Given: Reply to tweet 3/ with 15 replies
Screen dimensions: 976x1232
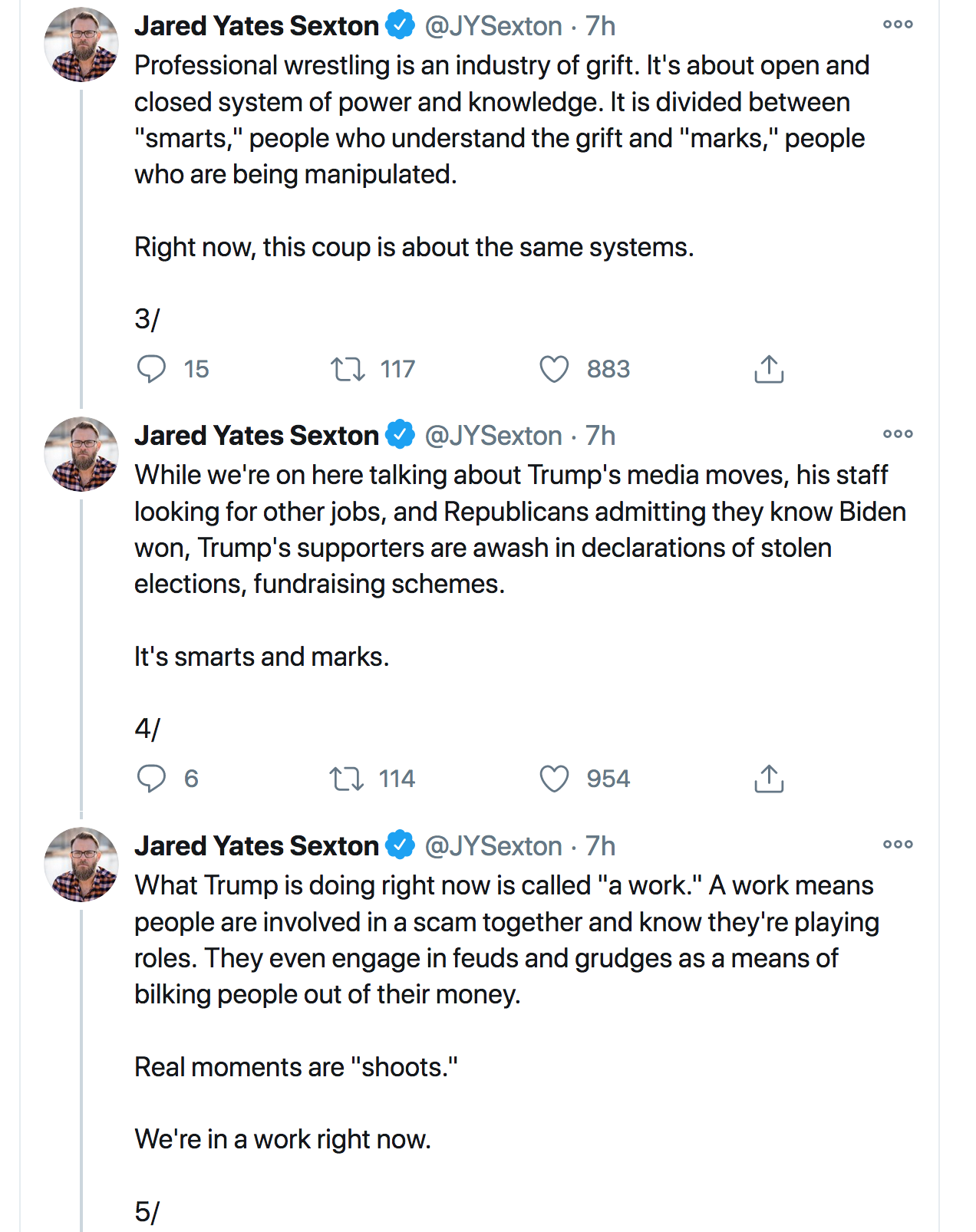Looking at the screenshot, I should 151,369.
